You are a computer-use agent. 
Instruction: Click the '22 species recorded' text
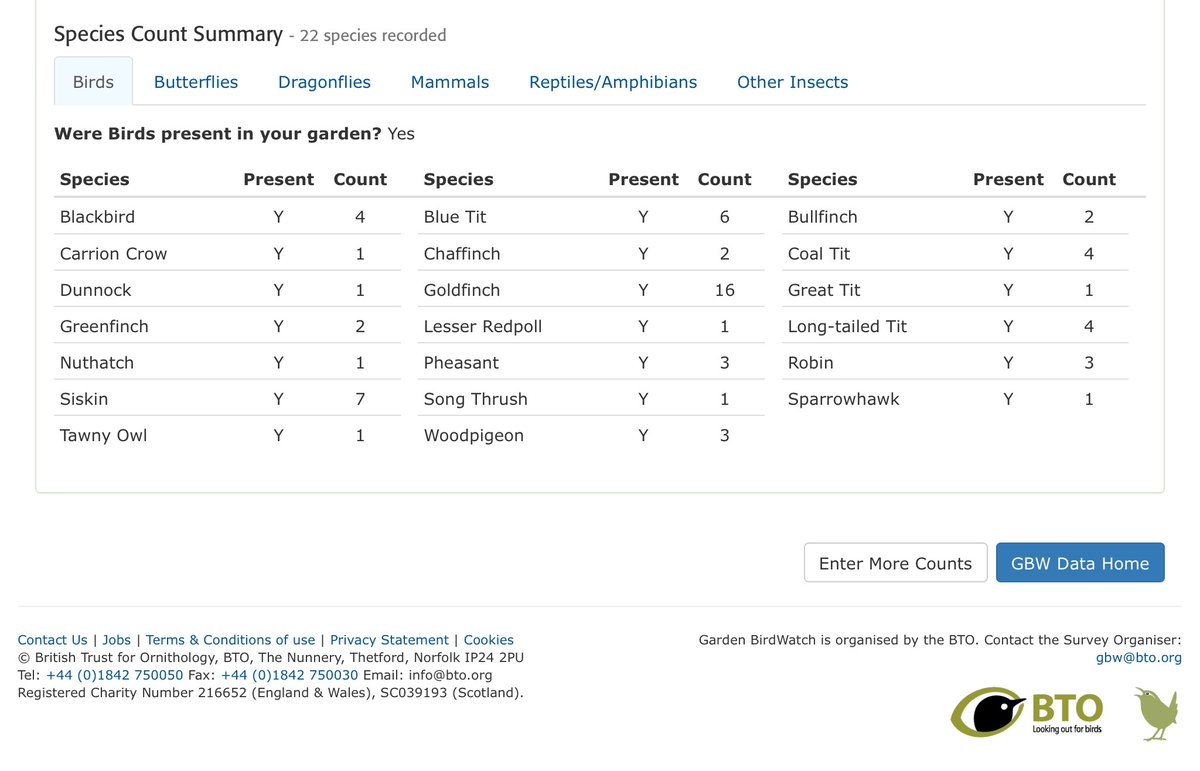[374, 36]
